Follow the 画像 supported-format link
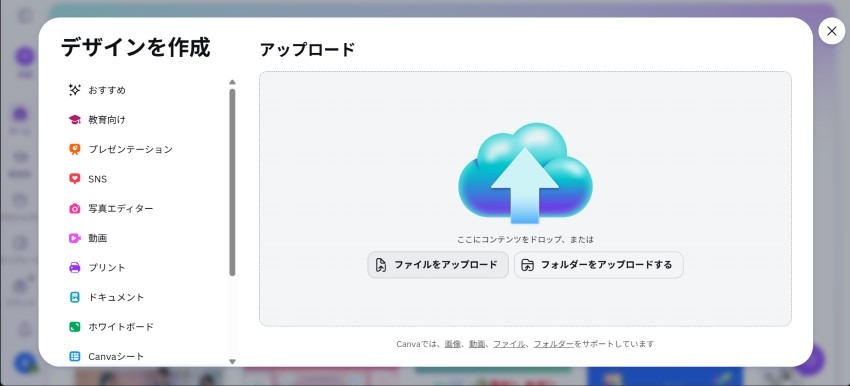 click(453, 344)
